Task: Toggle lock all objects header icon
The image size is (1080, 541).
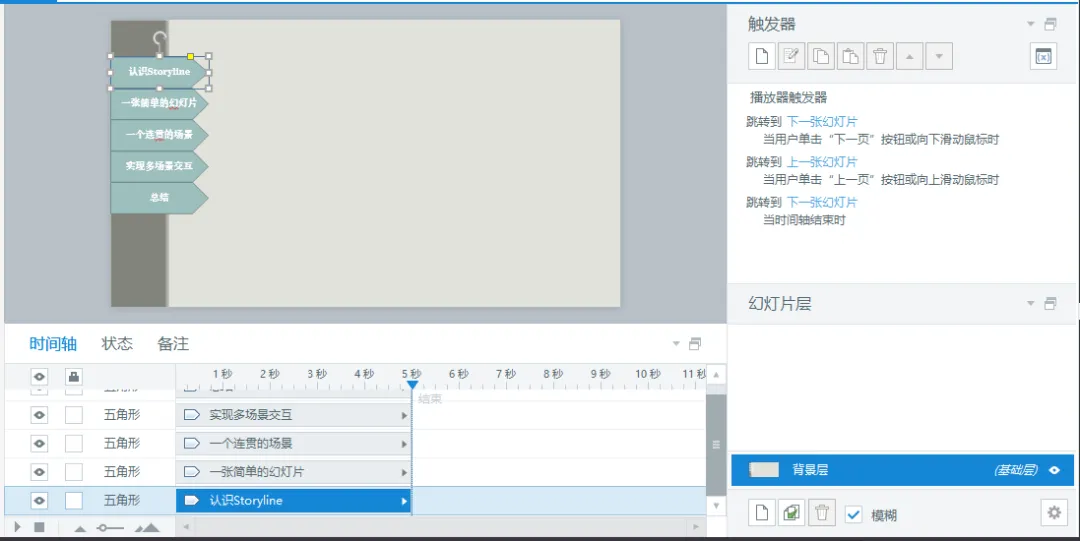Action: click(x=74, y=376)
